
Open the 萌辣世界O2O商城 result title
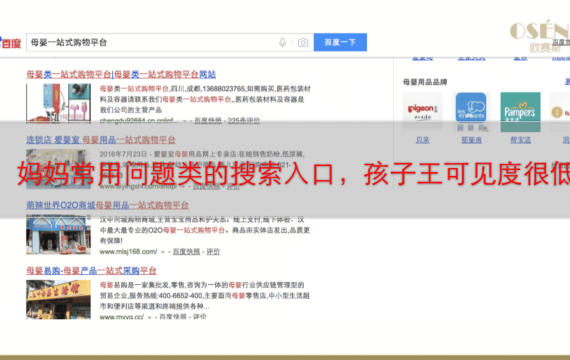107,205
